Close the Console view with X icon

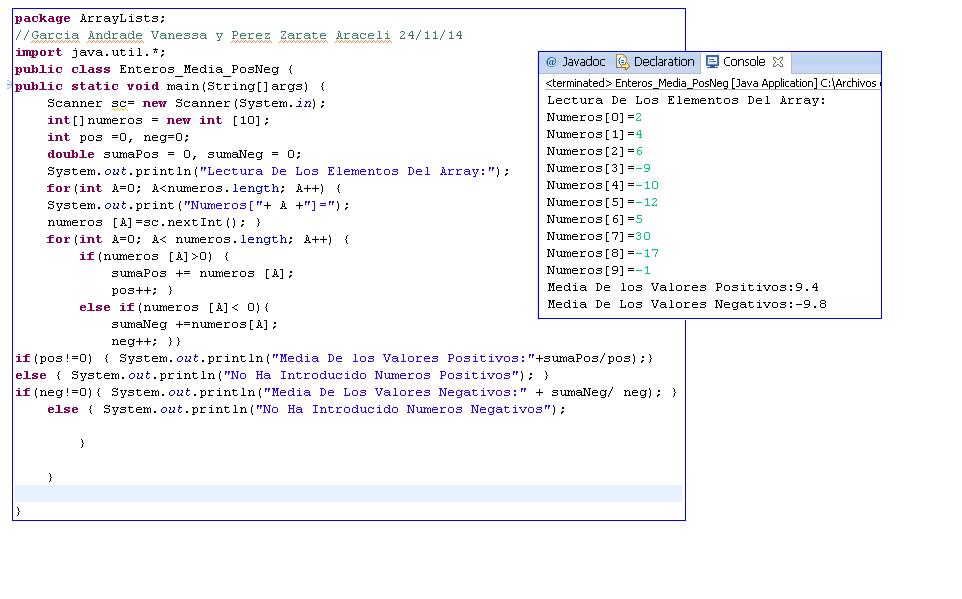click(x=778, y=62)
